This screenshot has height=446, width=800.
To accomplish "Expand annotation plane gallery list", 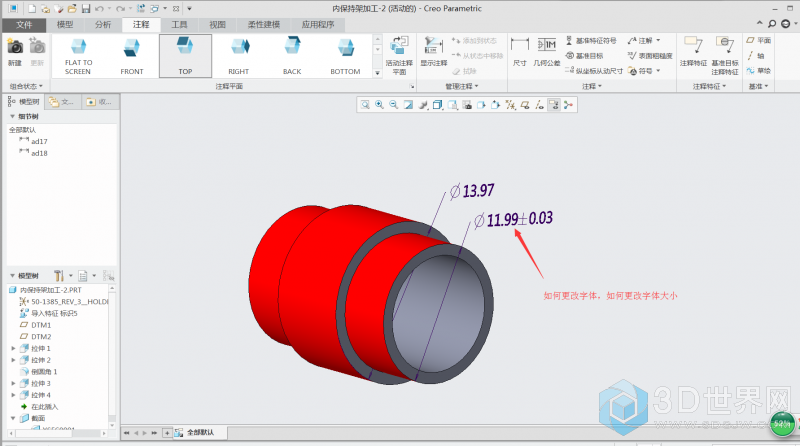I will coord(378,73).
